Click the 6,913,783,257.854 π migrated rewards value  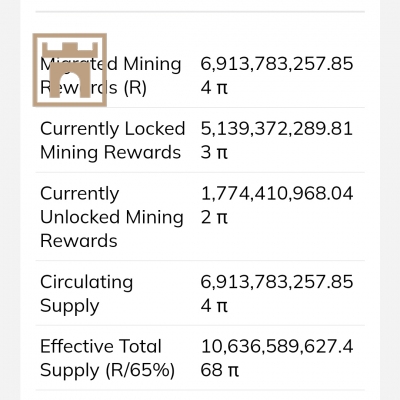[x=277, y=76]
